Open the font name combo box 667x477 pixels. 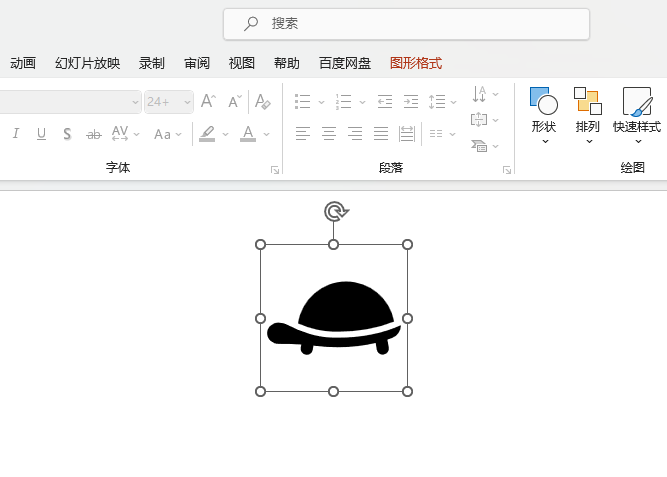(70, 102)
